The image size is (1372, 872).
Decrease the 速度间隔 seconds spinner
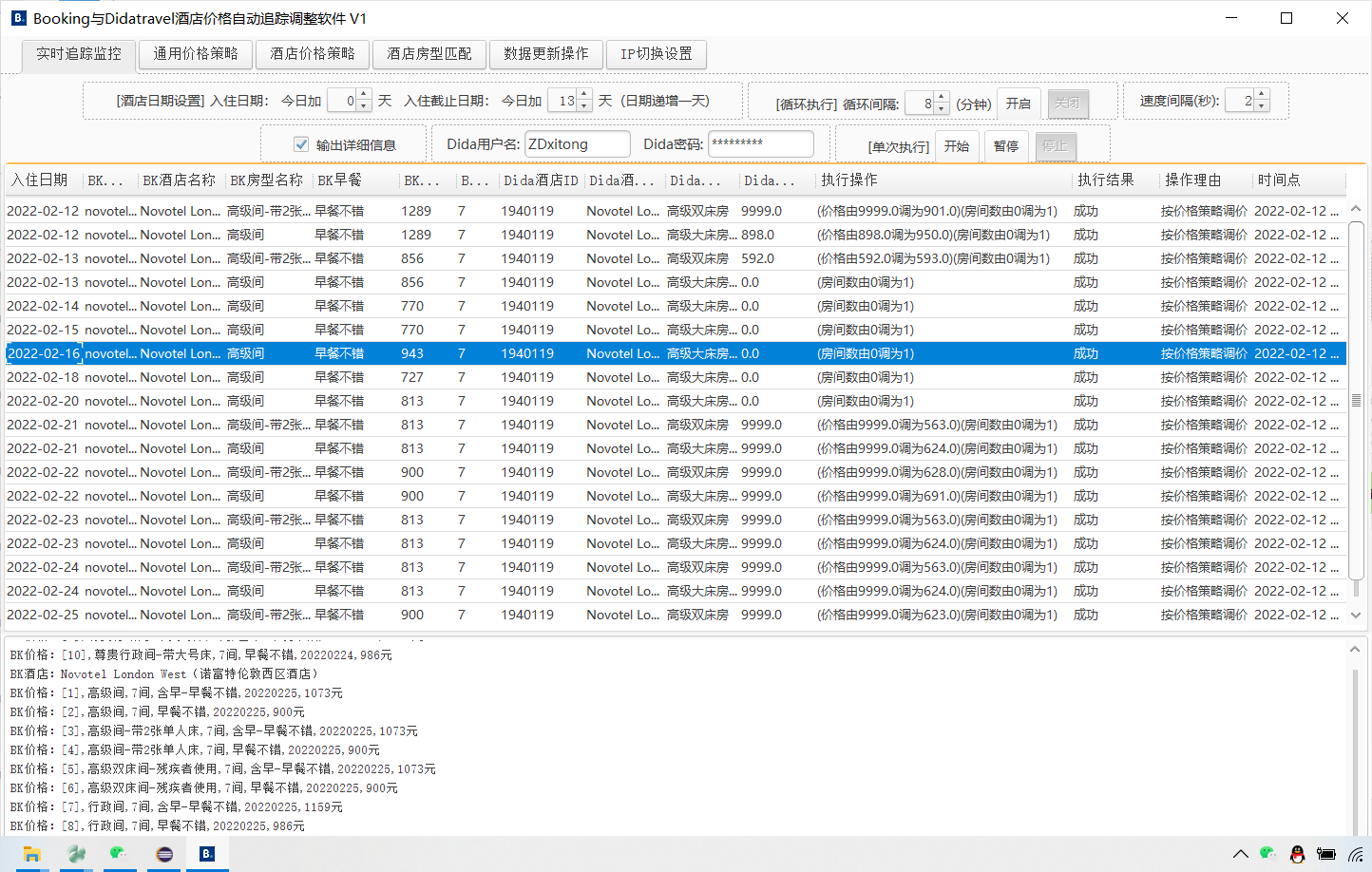[1262, 106]
